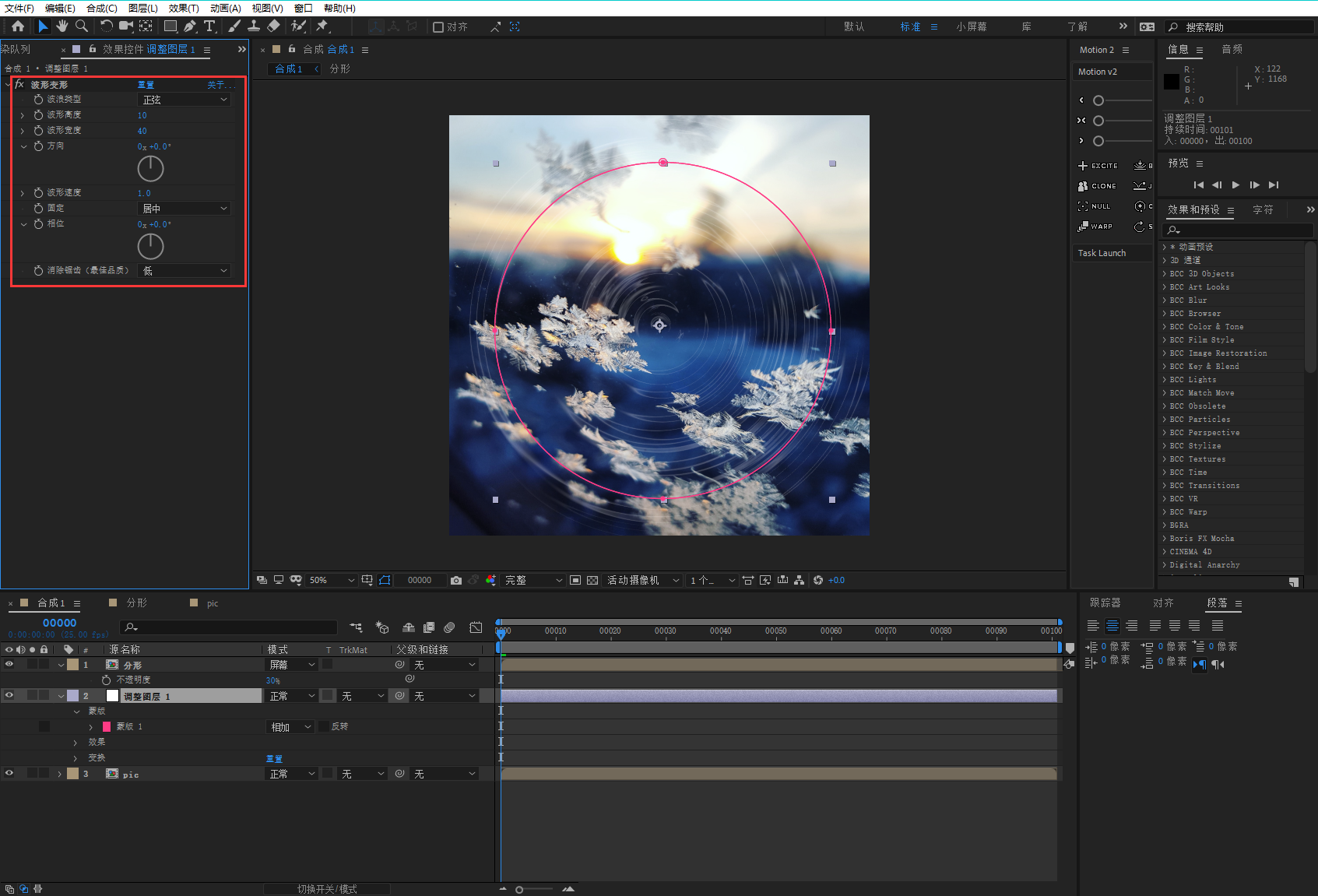1318x896 pixels.
Task: Hide the 调整图层 1 layer
Action: [9, 696]
